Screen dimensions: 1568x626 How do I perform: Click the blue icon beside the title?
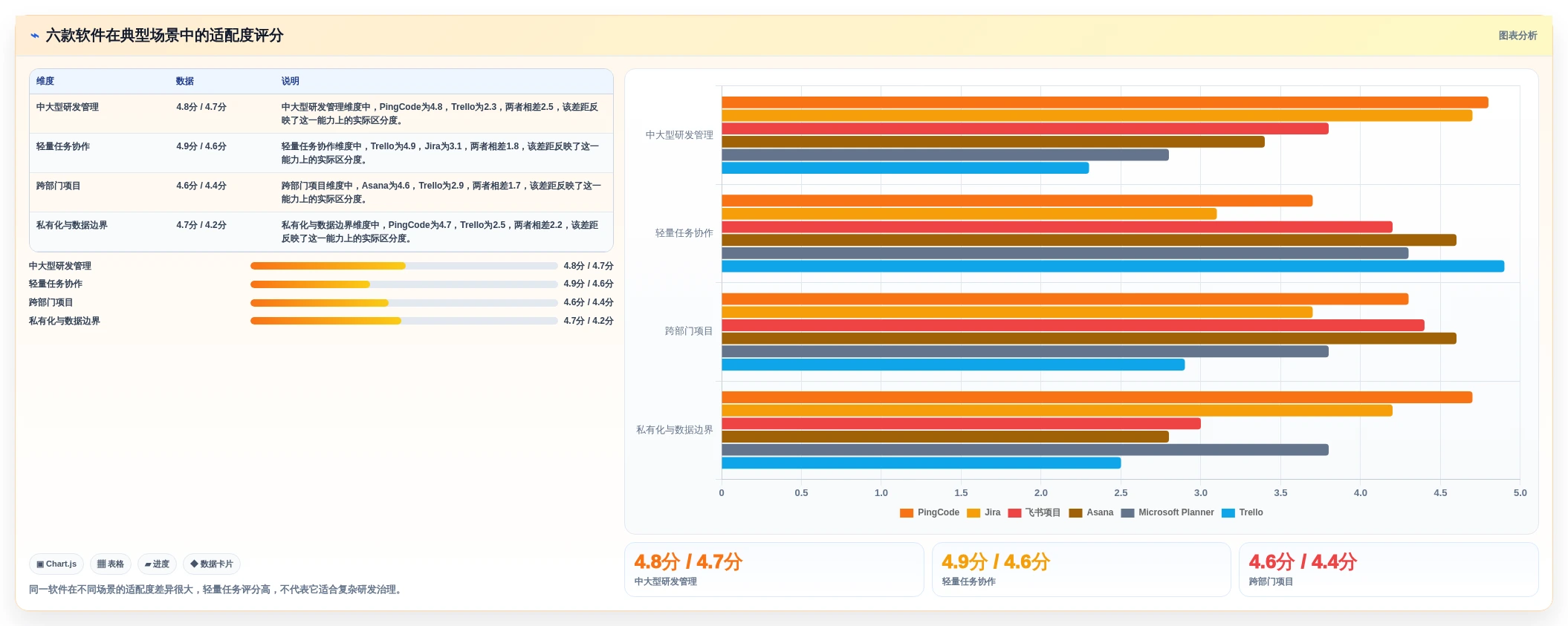pyautogui.click(x=35, y=36)
